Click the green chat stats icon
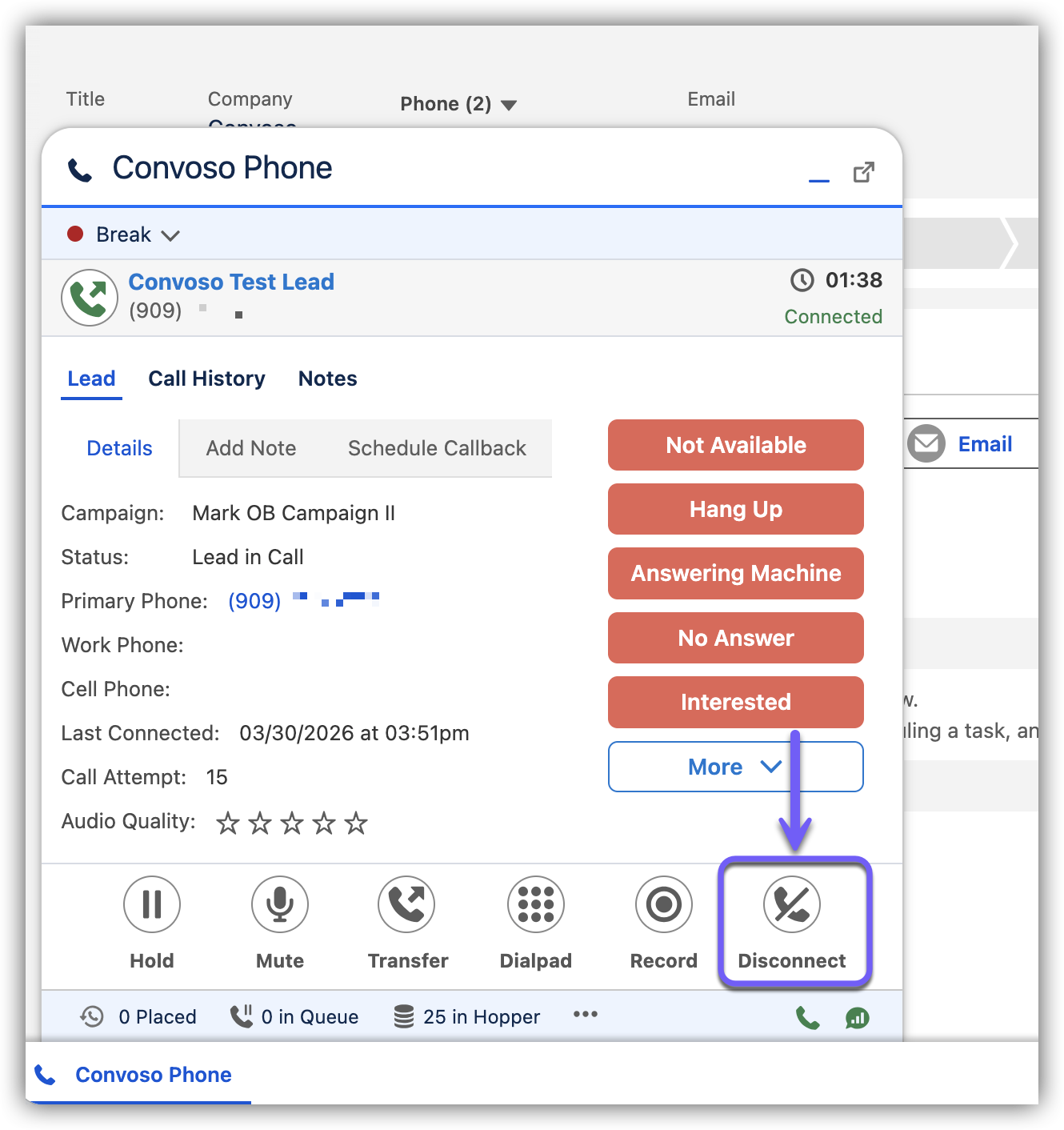Screen dimensions: 1064x1130 pos(858,1018)
